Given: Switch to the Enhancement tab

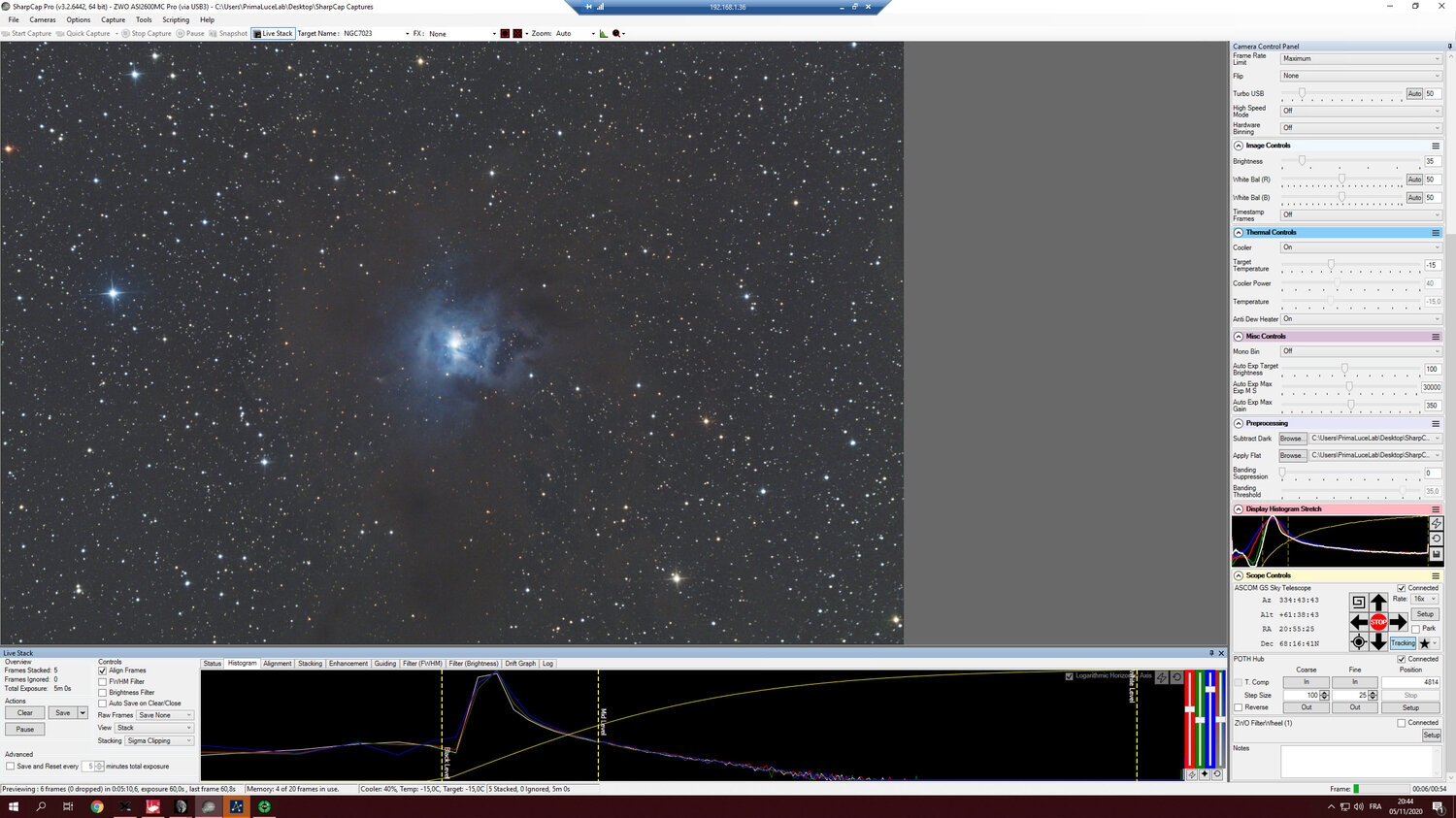Looking at the screenshot, I should (348, 664).
